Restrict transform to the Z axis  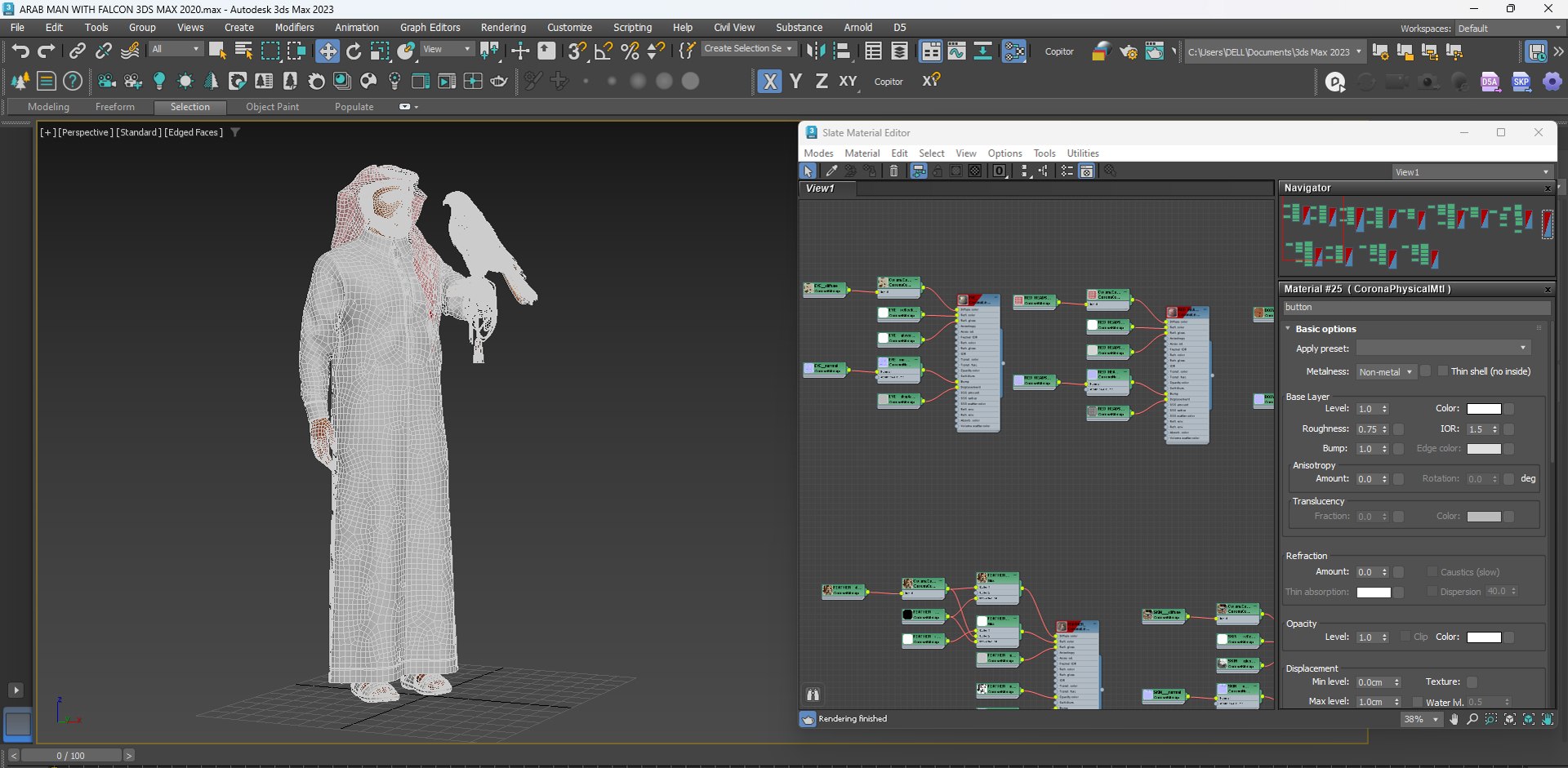point(822,82)
